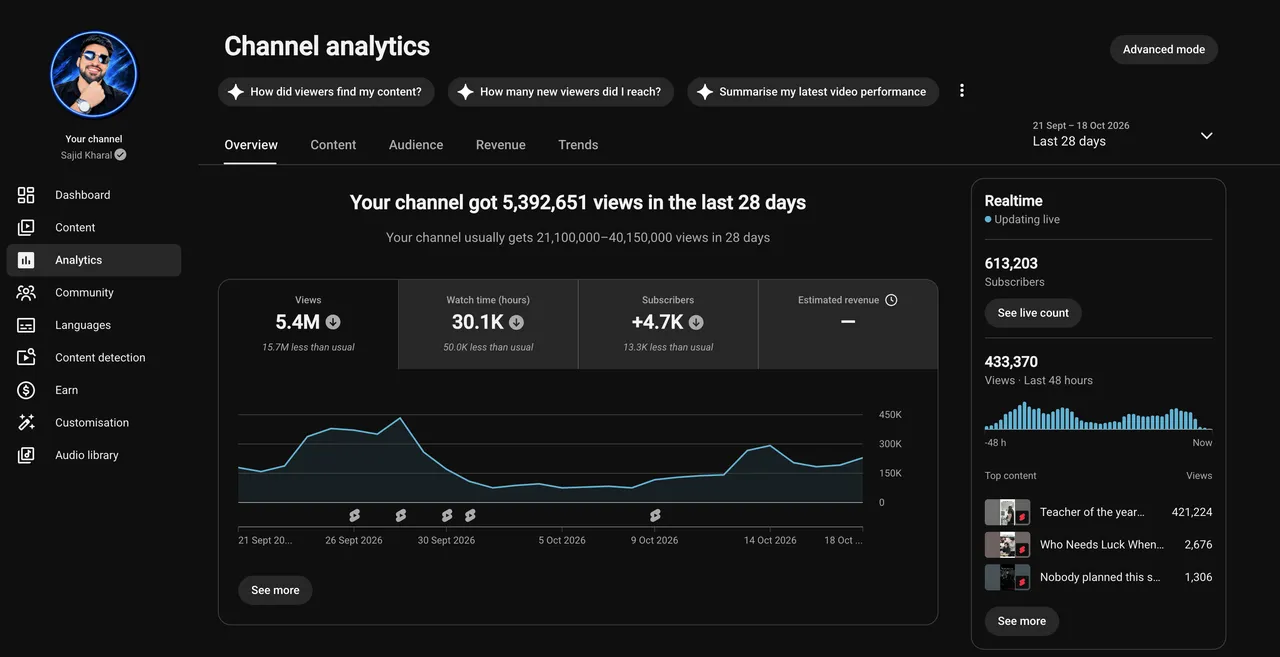Select the Watch time (hours) metric card
This screenshot has height=657, width=1280.
(488, 324)
